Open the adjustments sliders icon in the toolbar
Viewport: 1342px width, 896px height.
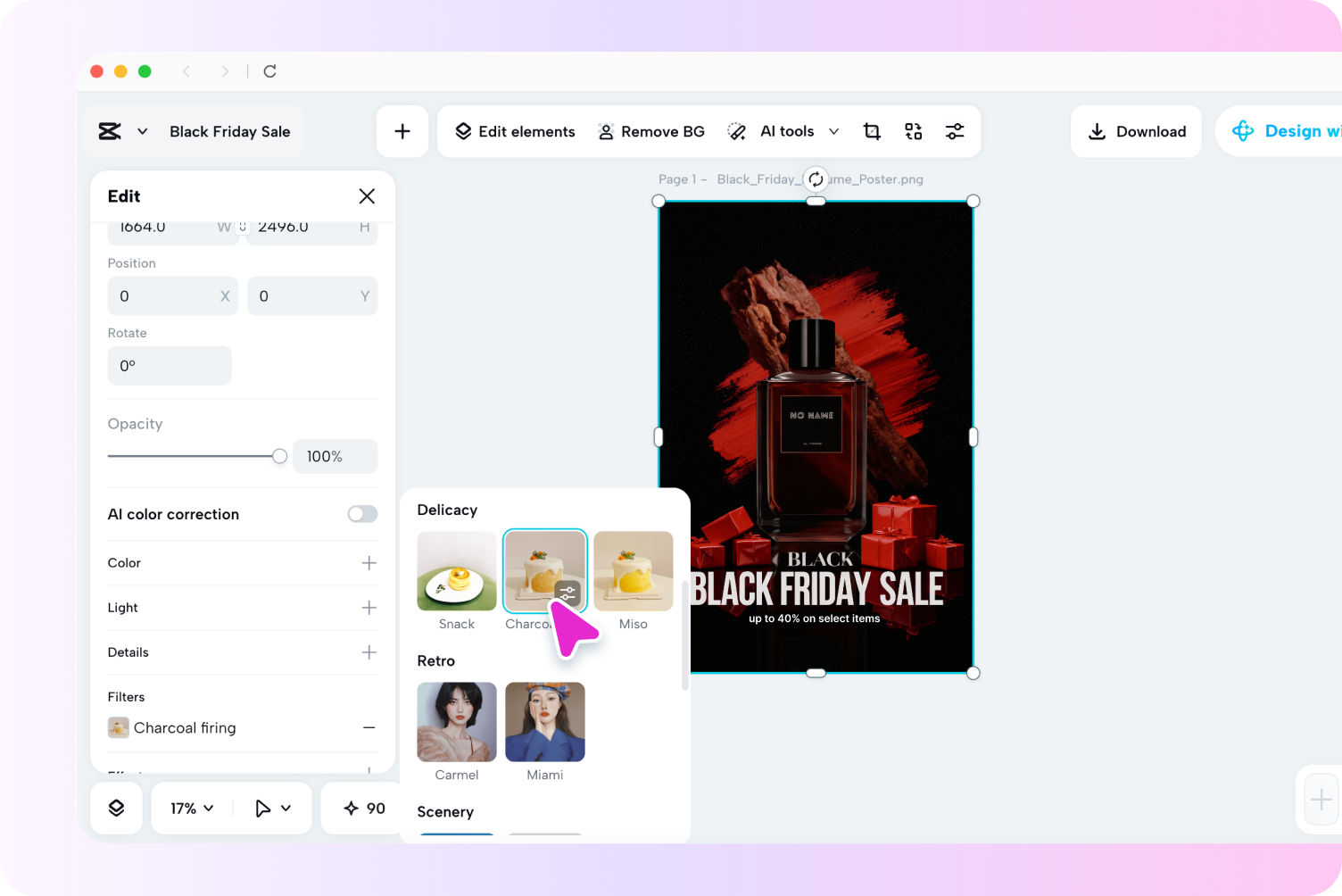(955, 131)
